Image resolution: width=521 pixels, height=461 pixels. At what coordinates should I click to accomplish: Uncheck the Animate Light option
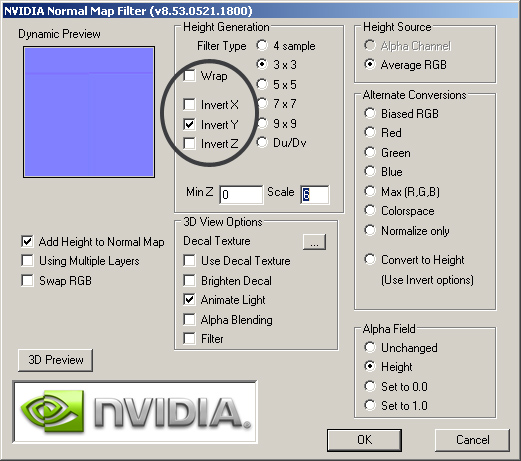pyautogui.click(x=189, y=299)
